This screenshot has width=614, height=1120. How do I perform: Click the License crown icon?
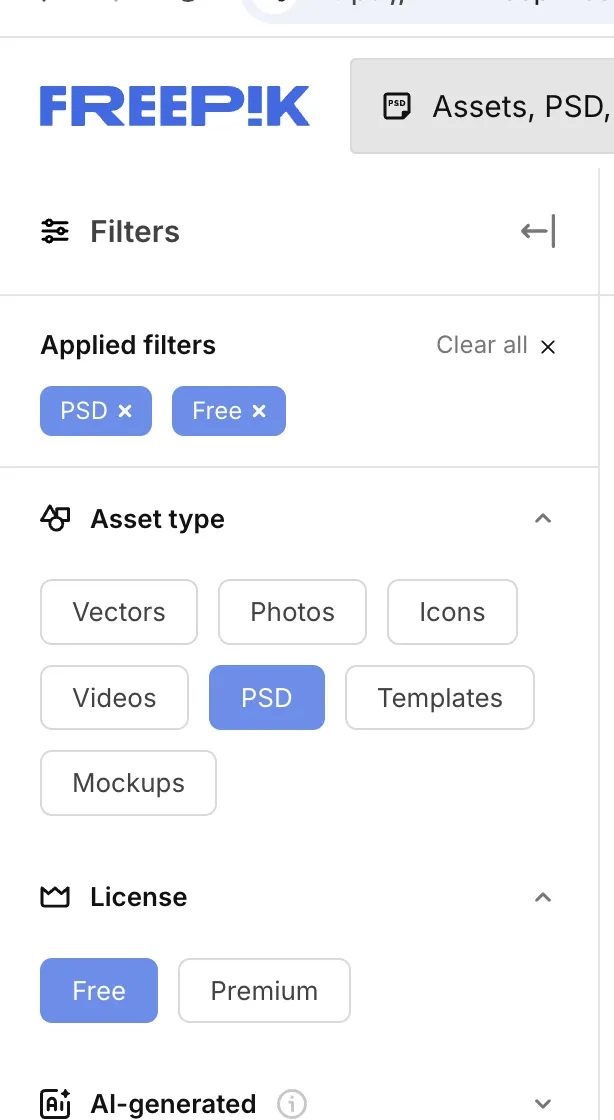[55, 897]
